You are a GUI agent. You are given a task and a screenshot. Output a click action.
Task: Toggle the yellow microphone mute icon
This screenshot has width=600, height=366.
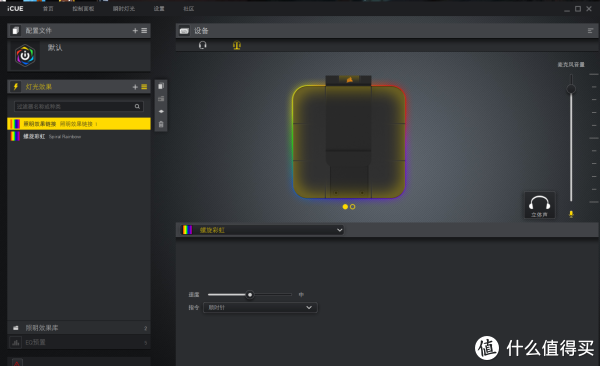pos(571,214)
